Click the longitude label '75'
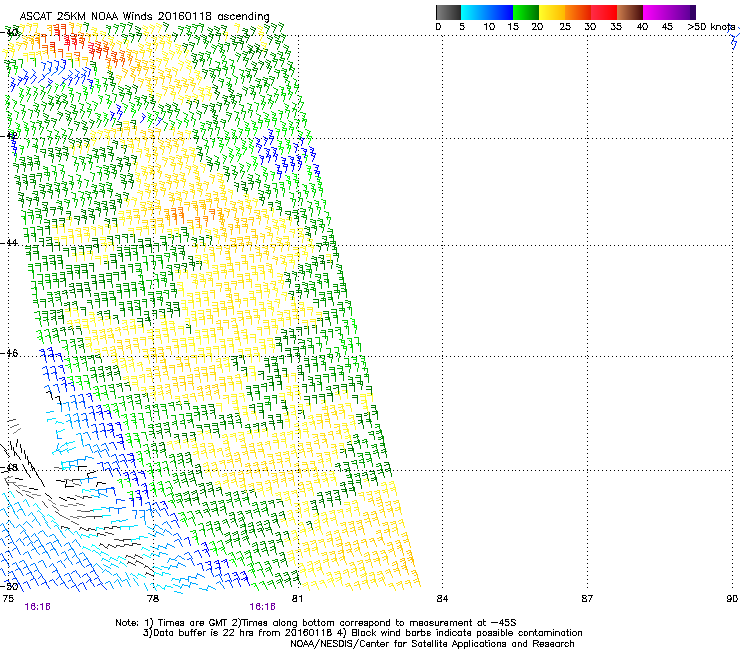Image resolution: width=740 pixels, height=650 pixels. coord(8,599)
